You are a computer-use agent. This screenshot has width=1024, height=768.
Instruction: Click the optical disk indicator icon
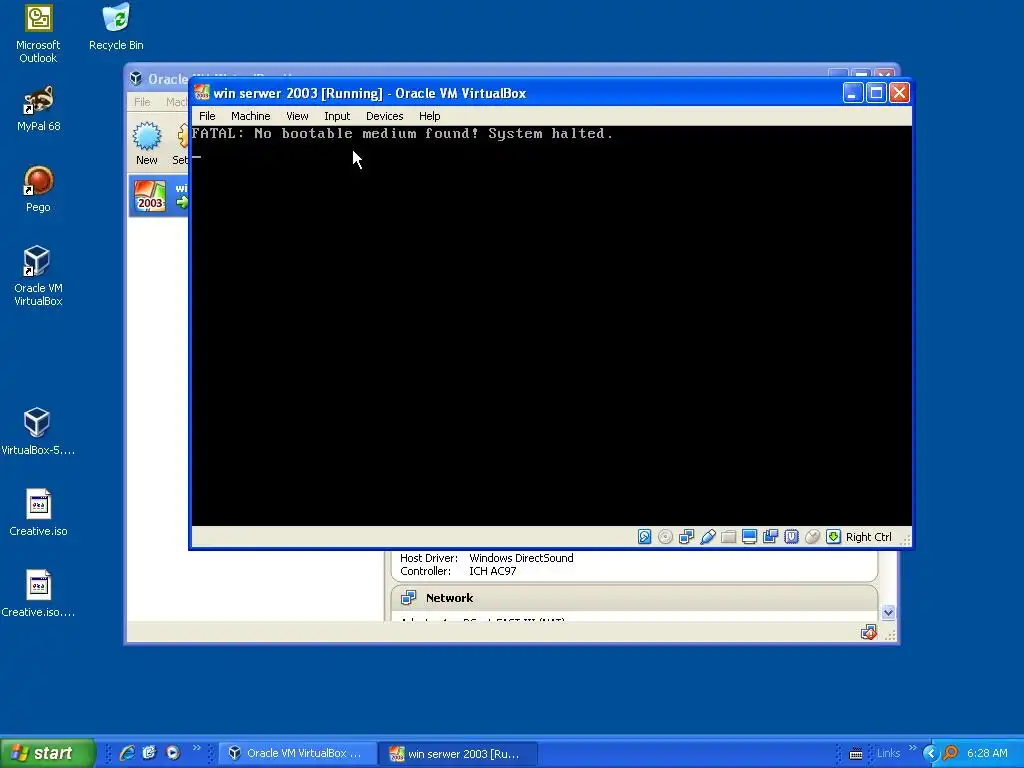click(x=665, y=537)
